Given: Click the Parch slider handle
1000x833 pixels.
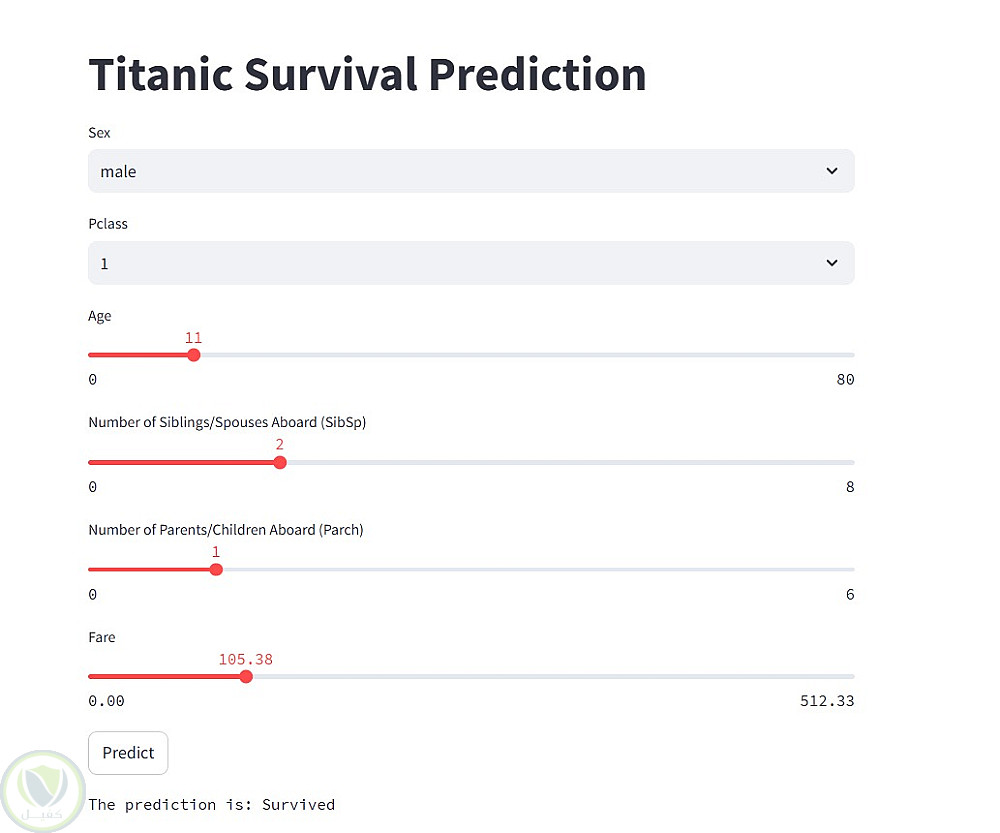Looking at the screenshot, I should (x=216, y=569).
